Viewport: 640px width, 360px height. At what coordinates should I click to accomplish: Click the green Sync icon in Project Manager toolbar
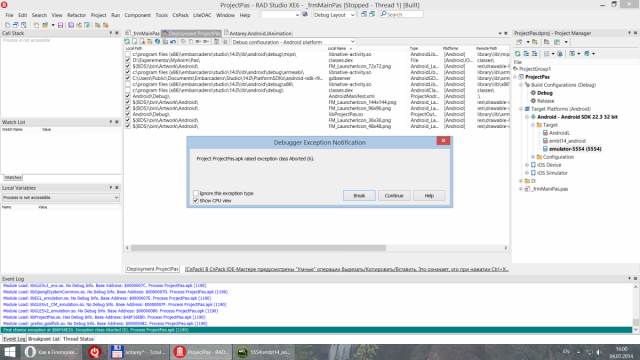[518, 53]
